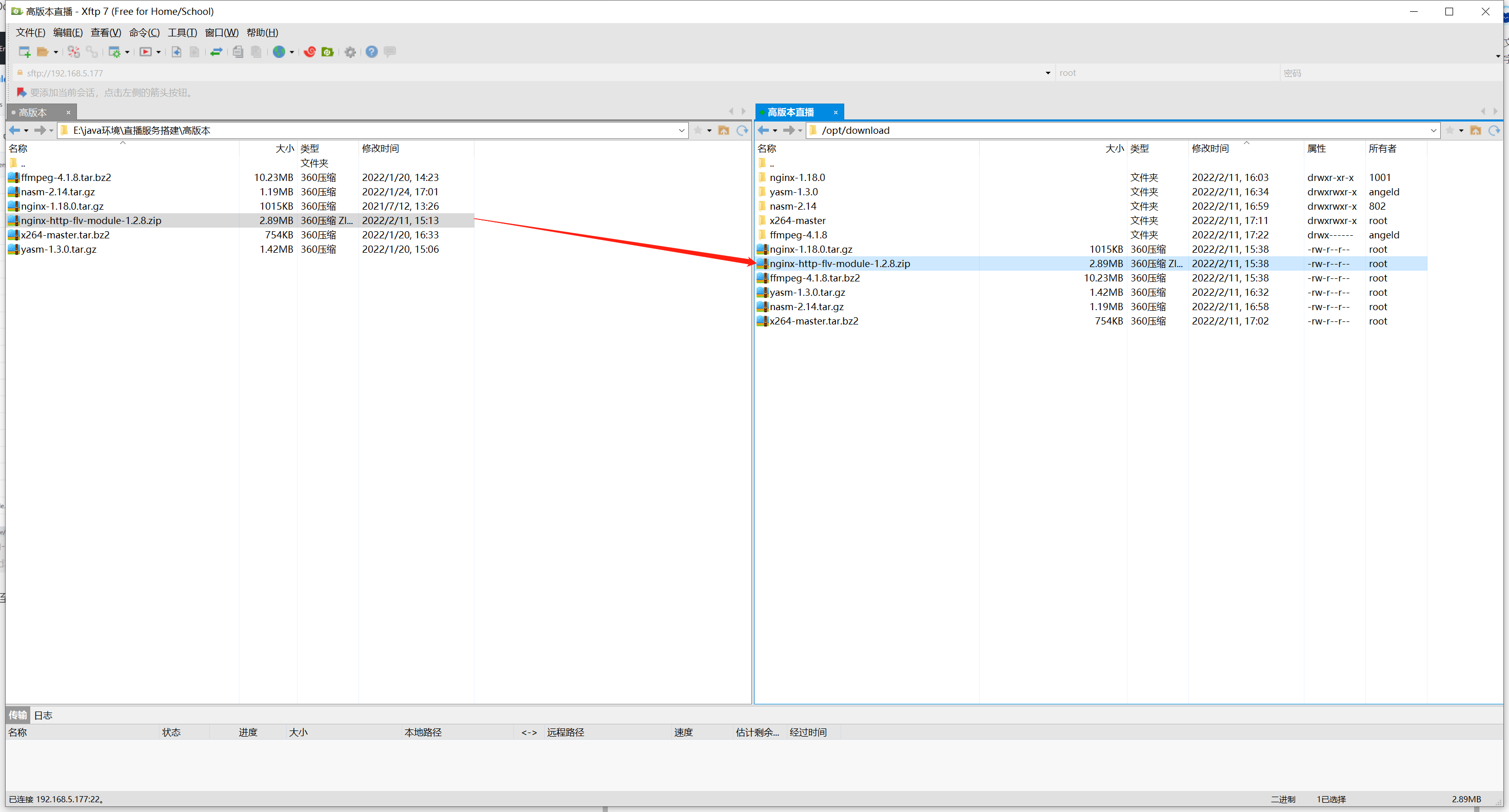The image size is (1509, 812).
Task: Click local pane back navigation arrow
Action: click(15, 131)
